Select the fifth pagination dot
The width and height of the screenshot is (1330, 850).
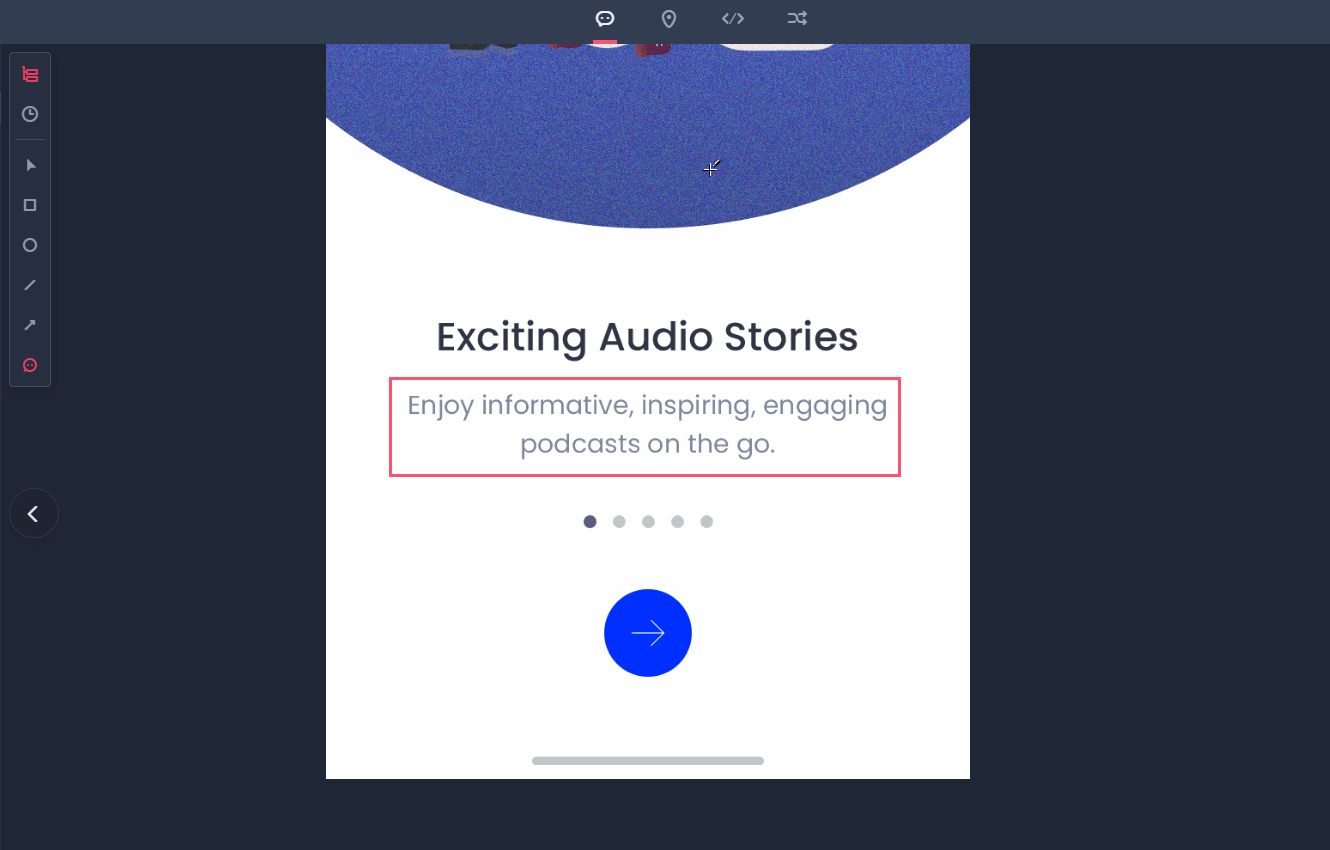coord(706,521)
